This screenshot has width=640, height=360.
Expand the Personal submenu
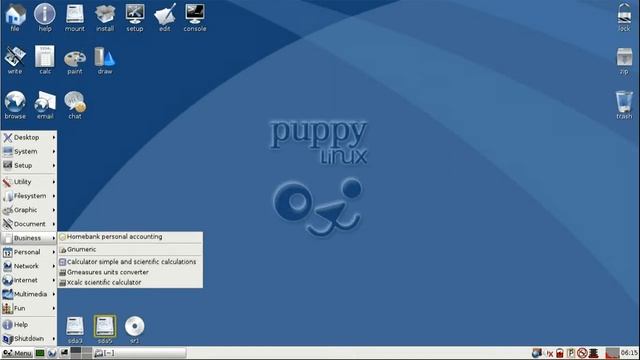click(29, 252)
